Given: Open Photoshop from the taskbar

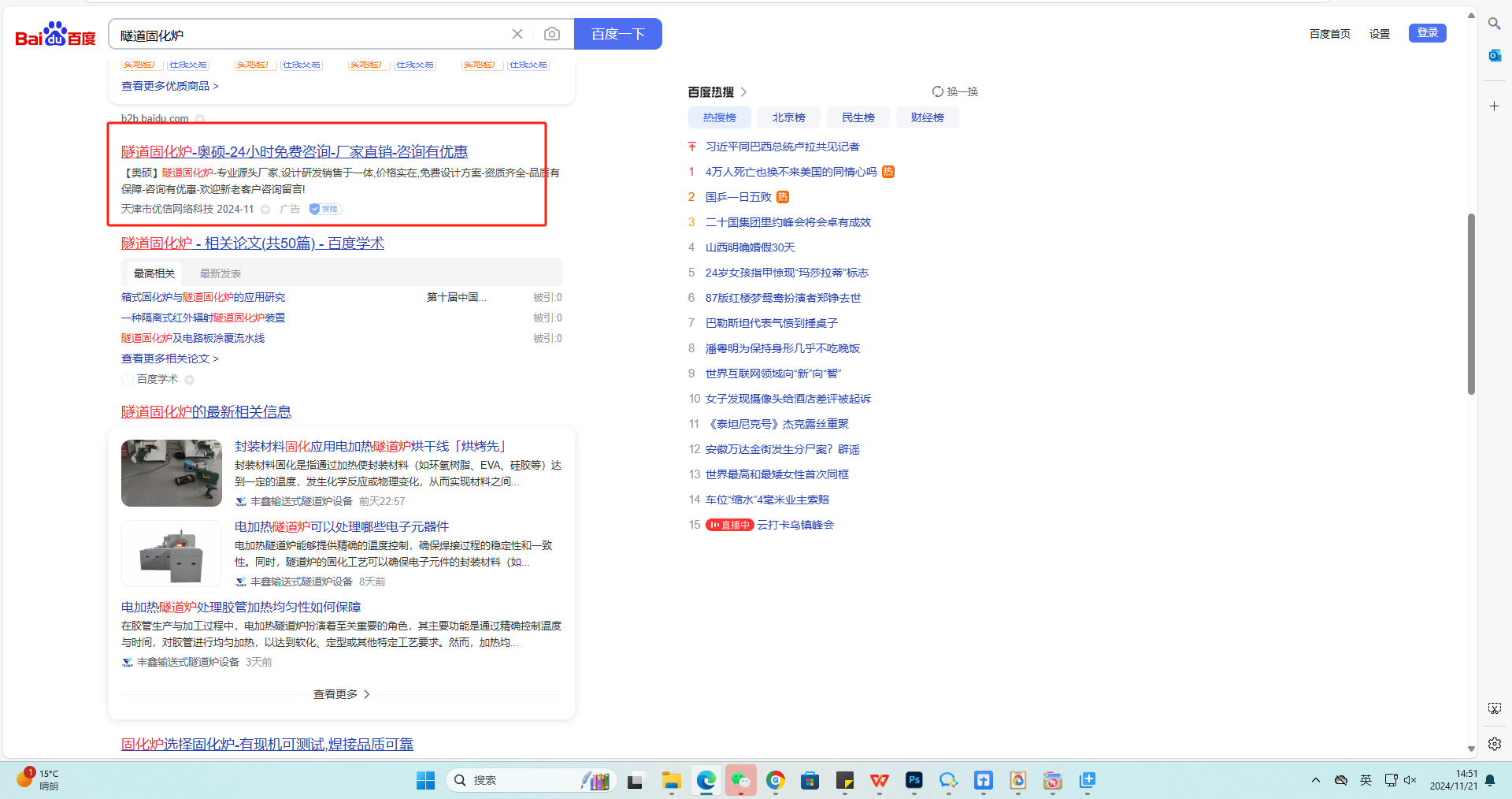Looking at the screenshot, I should point(913,780).
